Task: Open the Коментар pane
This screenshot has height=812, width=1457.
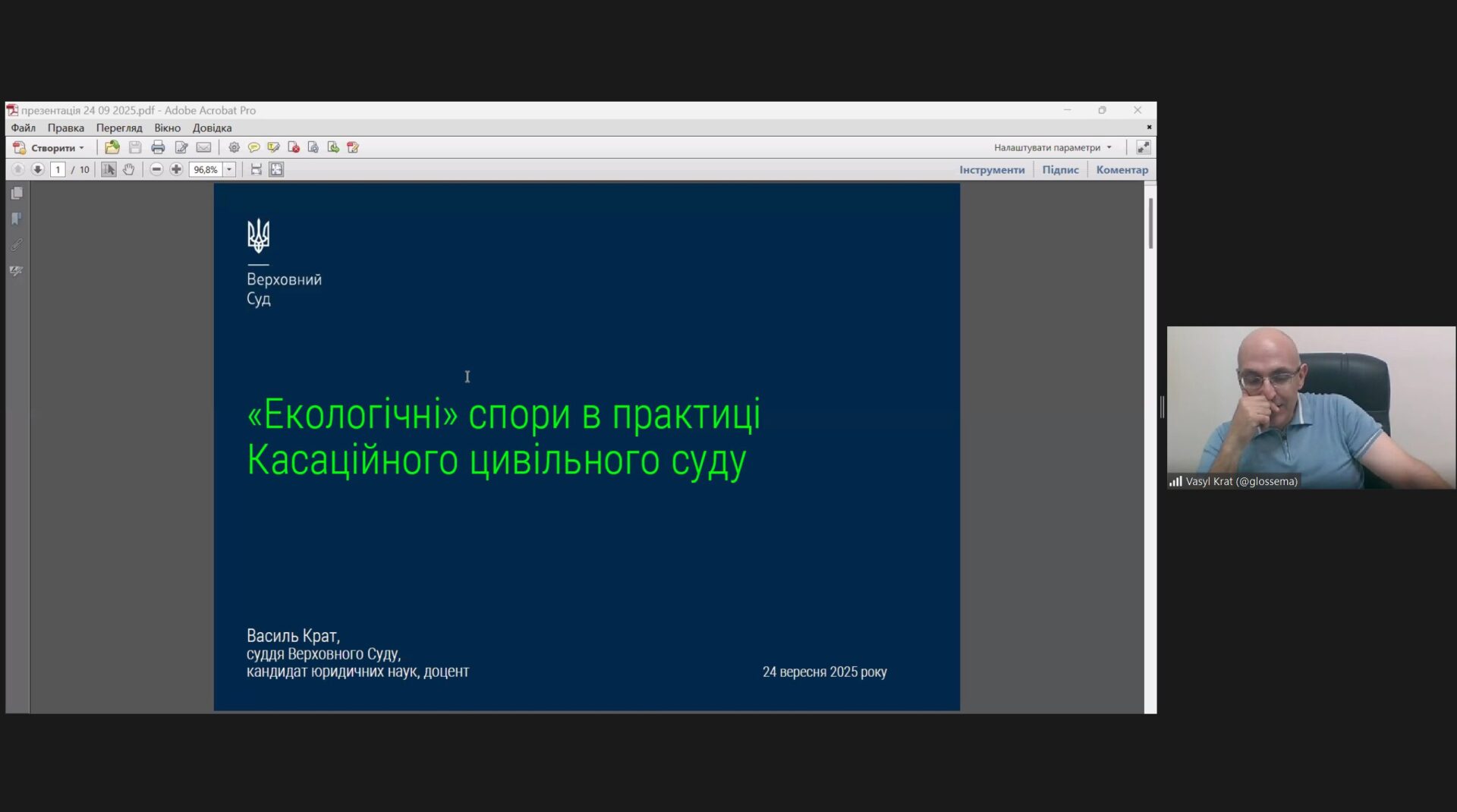Action: coord(1122,169)
